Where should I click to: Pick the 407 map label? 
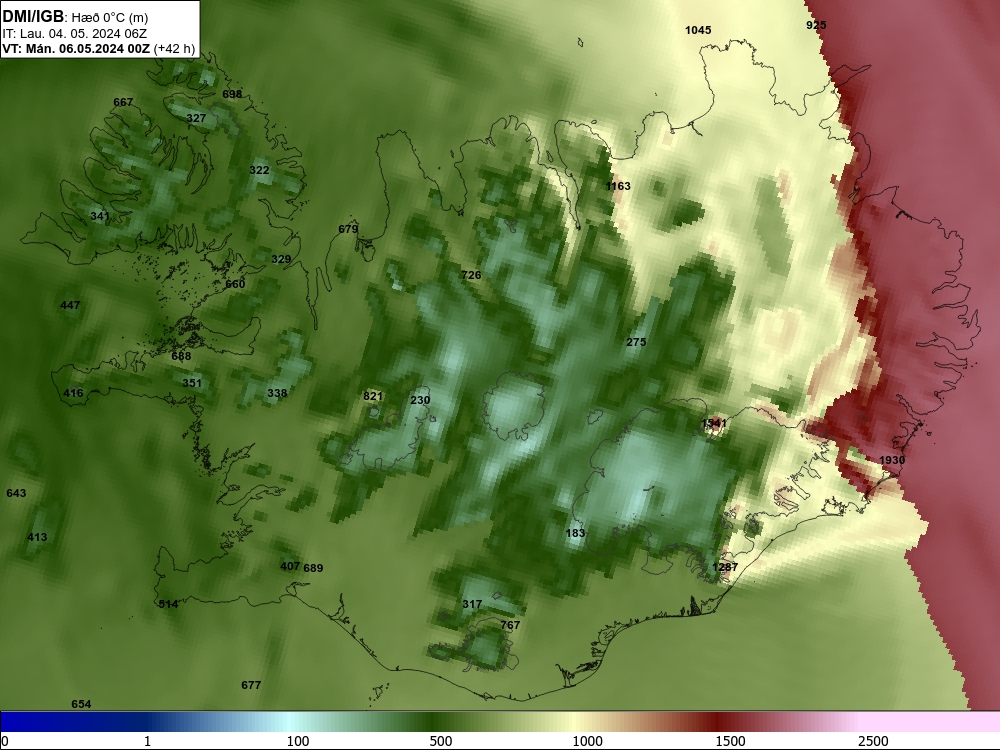290,566
